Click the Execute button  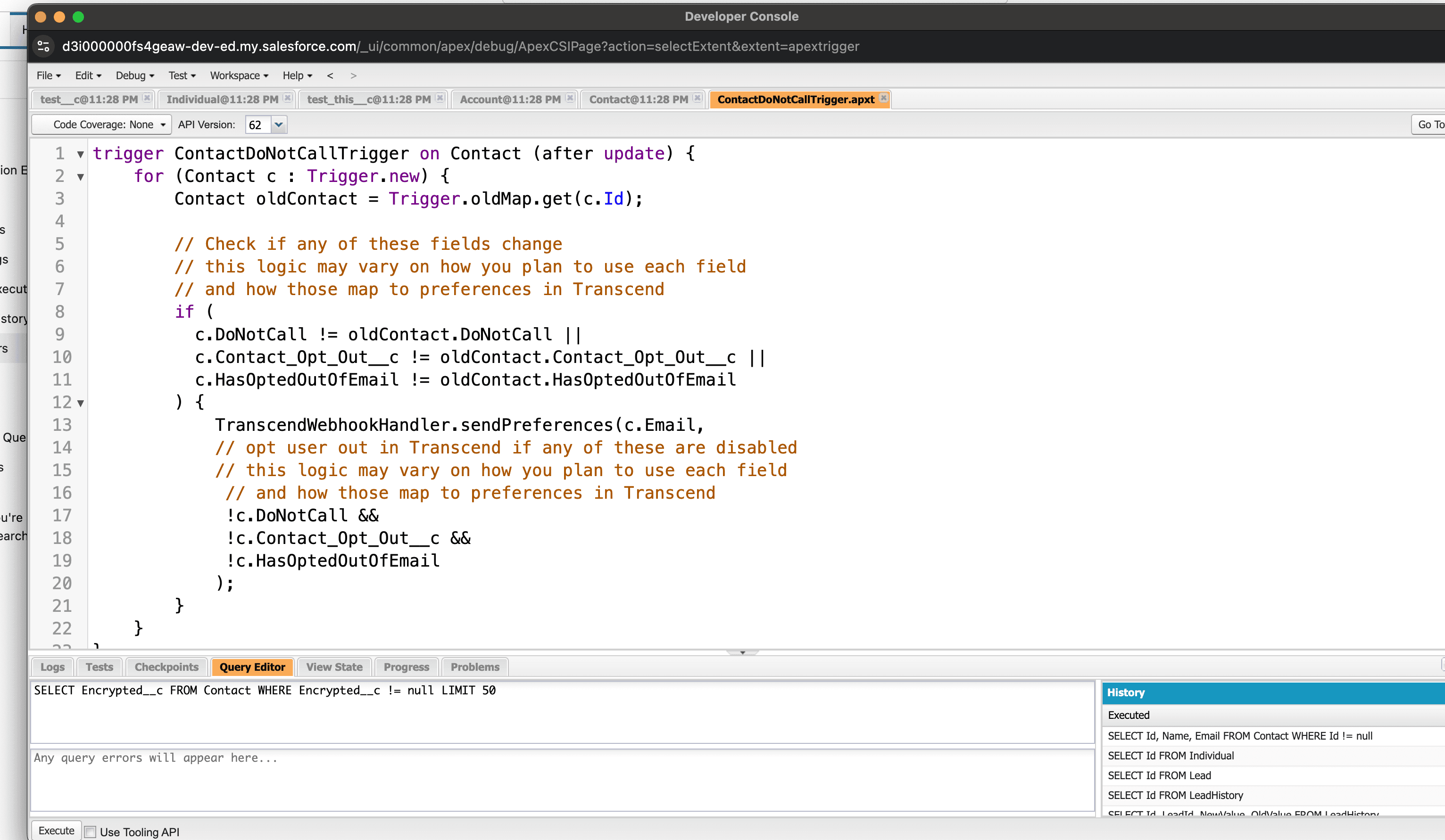point(56,830)
